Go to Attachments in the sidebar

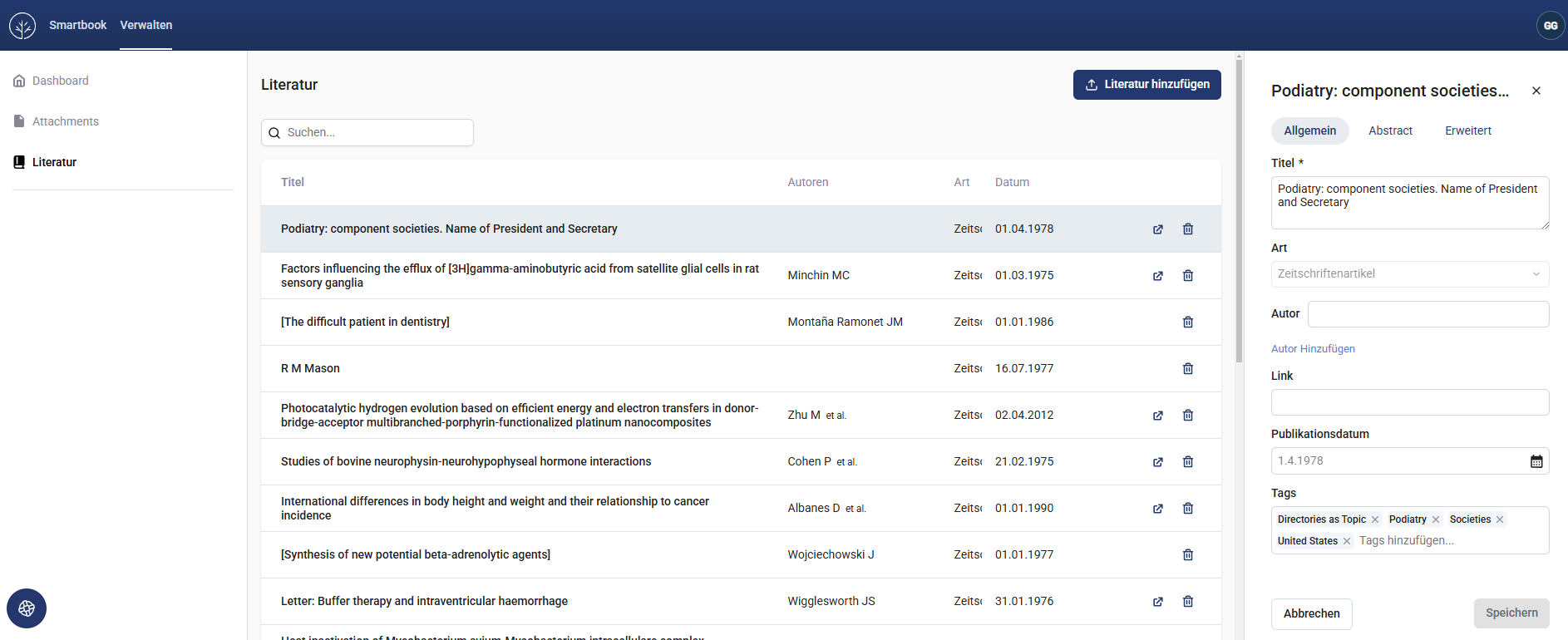tap(65, 121)
